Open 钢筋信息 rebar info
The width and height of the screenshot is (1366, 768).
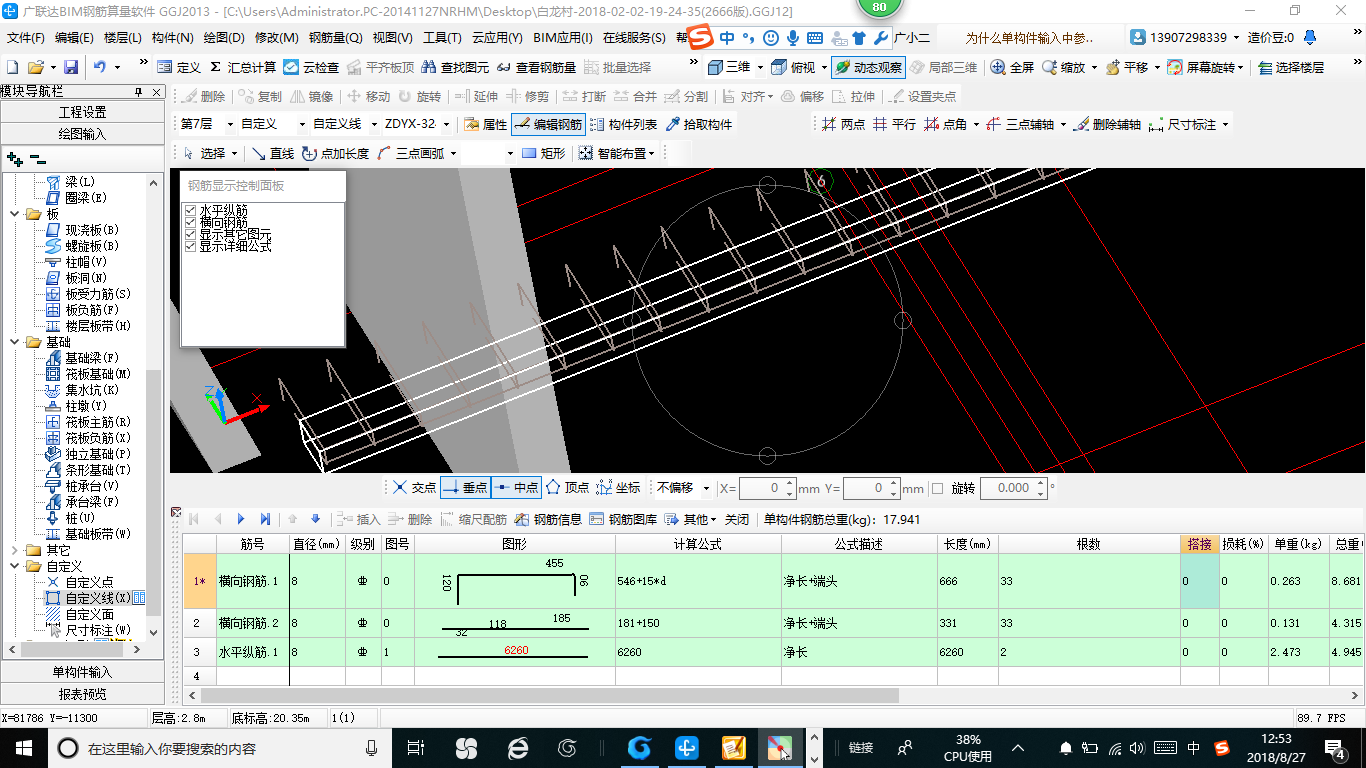pyautogui.click(x=548, y=519)
